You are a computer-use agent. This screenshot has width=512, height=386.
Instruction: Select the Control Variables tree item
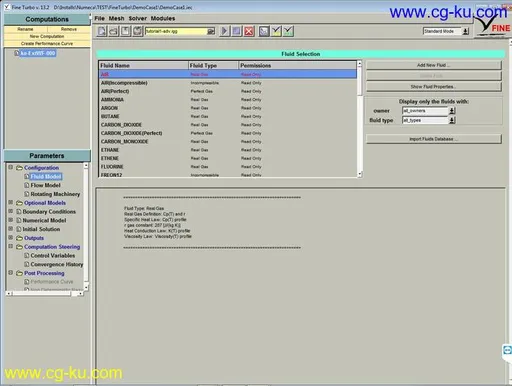[53, 255]
